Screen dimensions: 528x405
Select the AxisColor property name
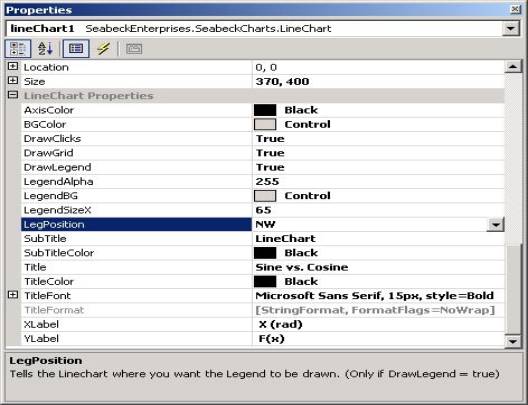[x=49, y=110]
